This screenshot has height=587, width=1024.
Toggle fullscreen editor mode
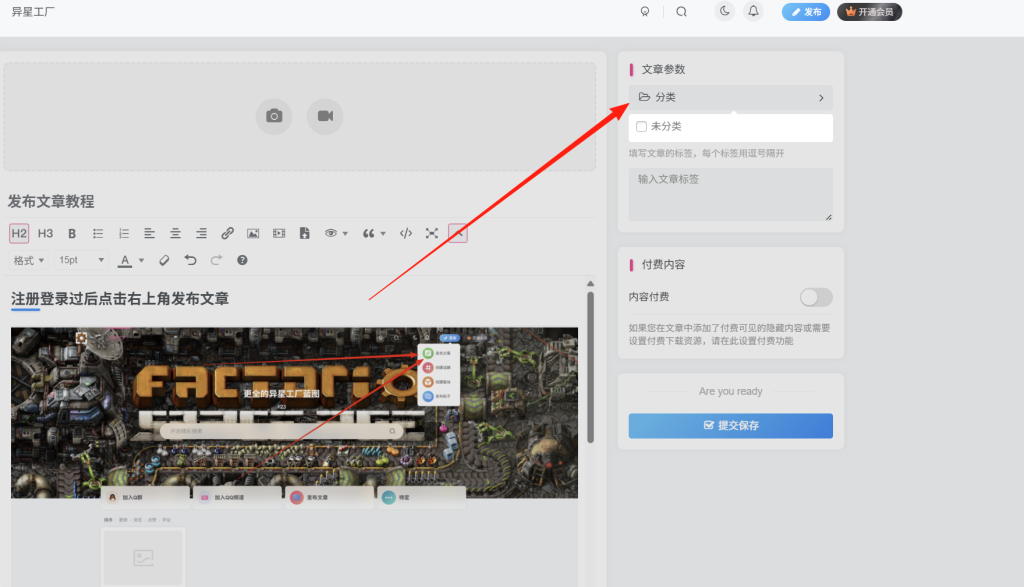[x=432, y=233]
